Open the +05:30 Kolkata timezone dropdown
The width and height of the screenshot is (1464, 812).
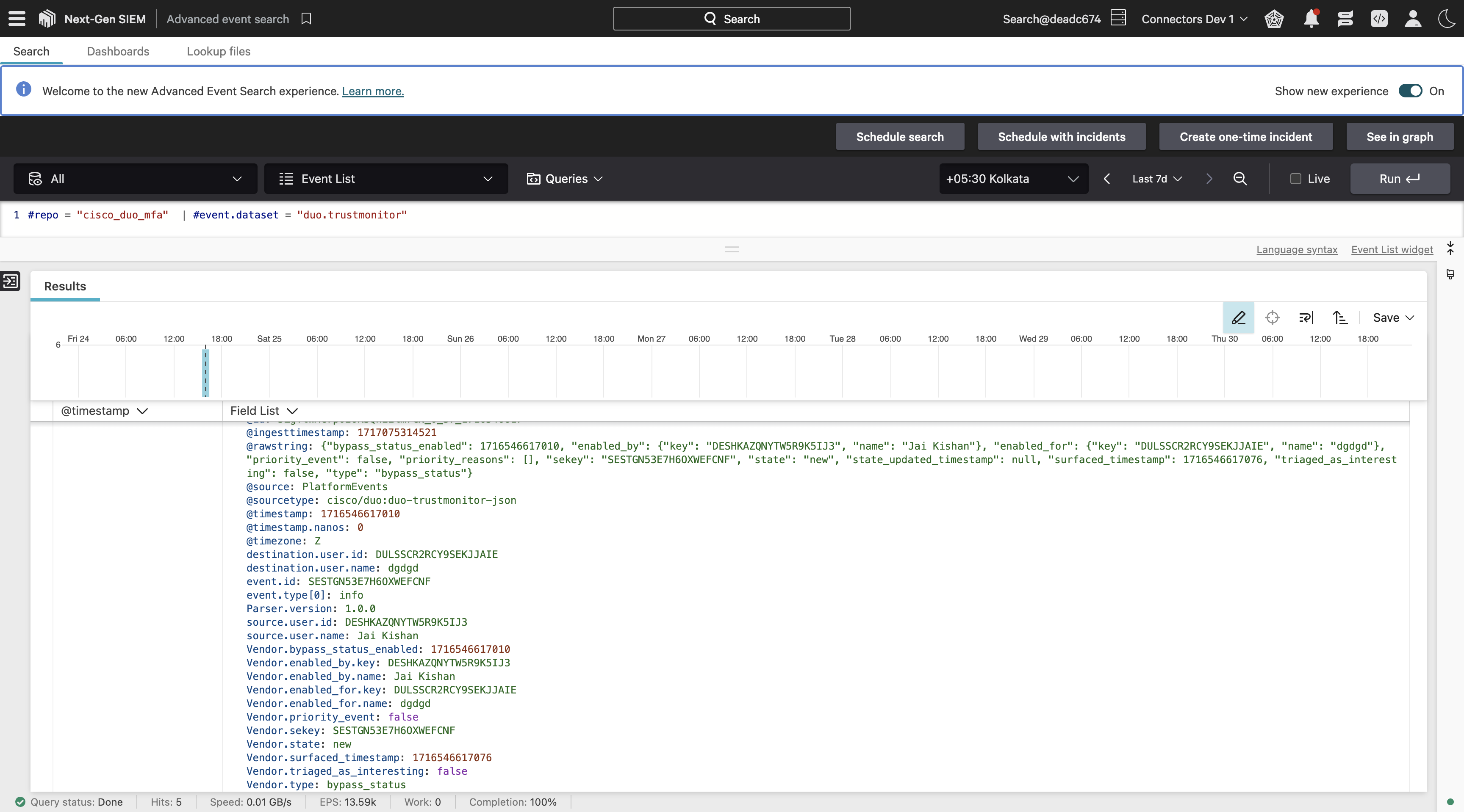coord(1013,179)
